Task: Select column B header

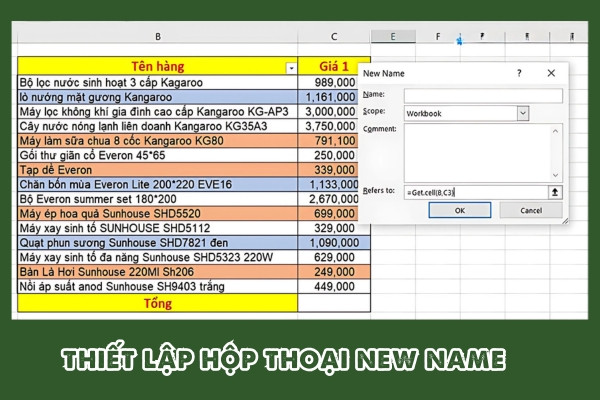Action: [x=158, y=36]
